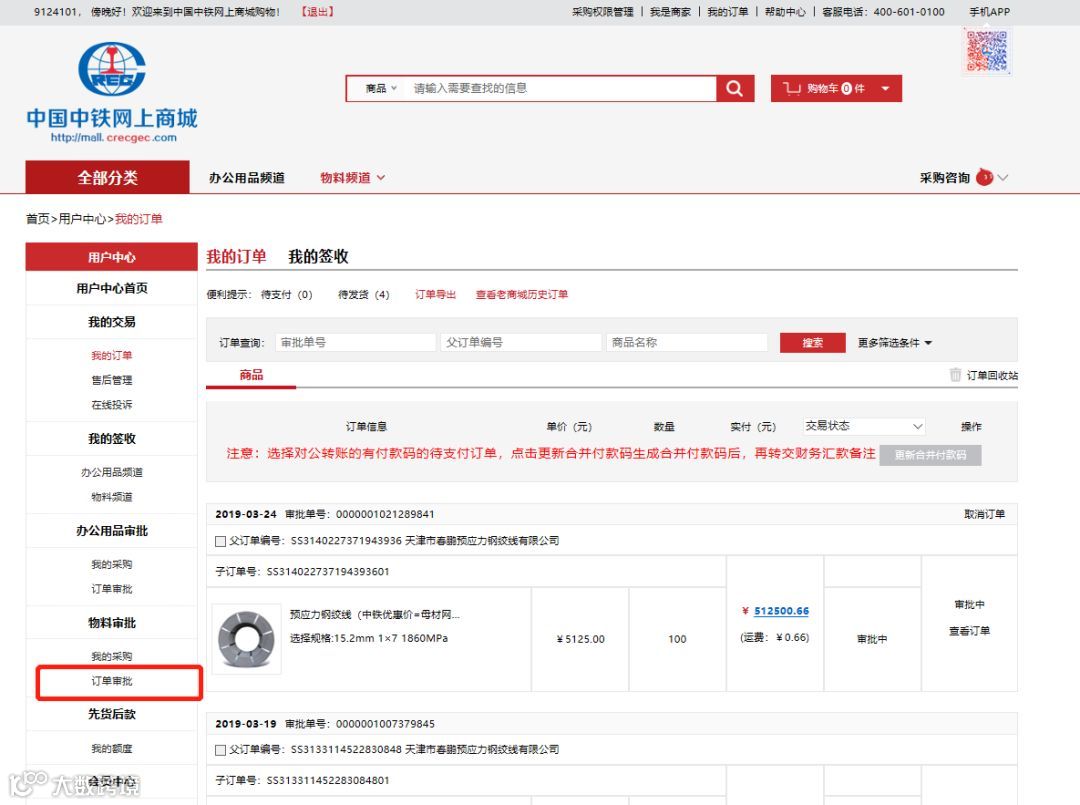Viewport: 1080px width, 805px height.
Task: Open 在线投诉 in the sidebar
Action: [x=112, y=405]
